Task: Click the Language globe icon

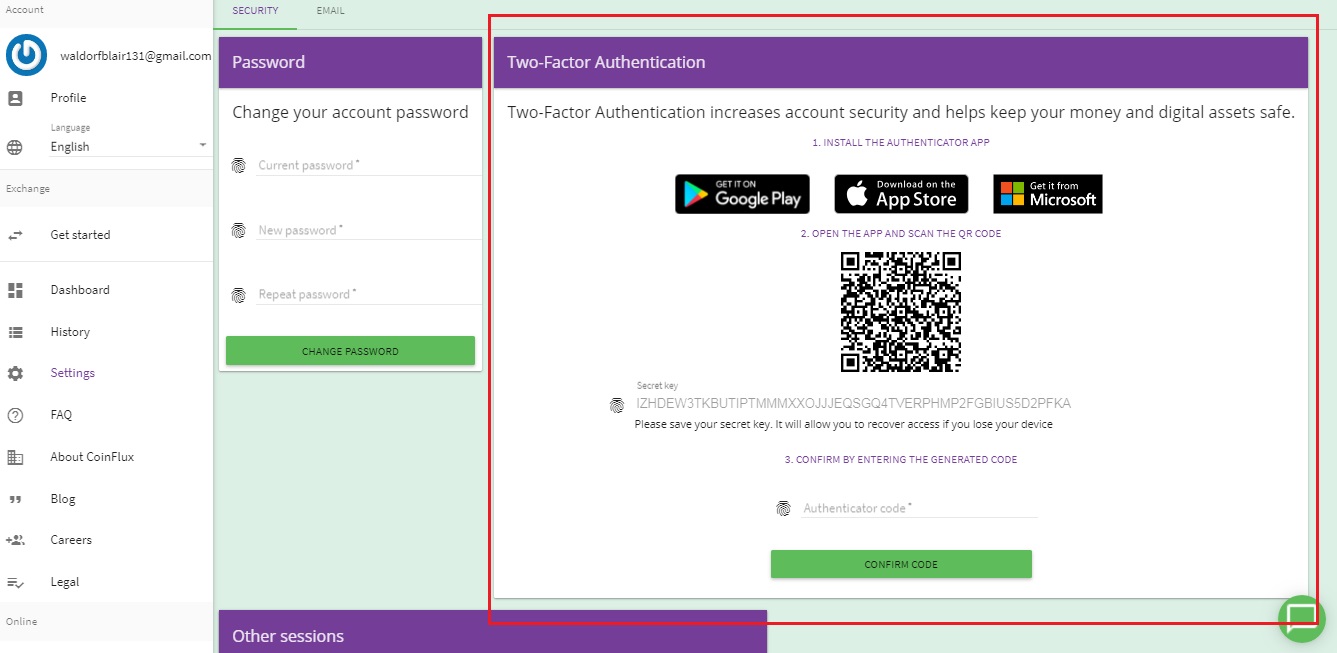Action: 15,147
